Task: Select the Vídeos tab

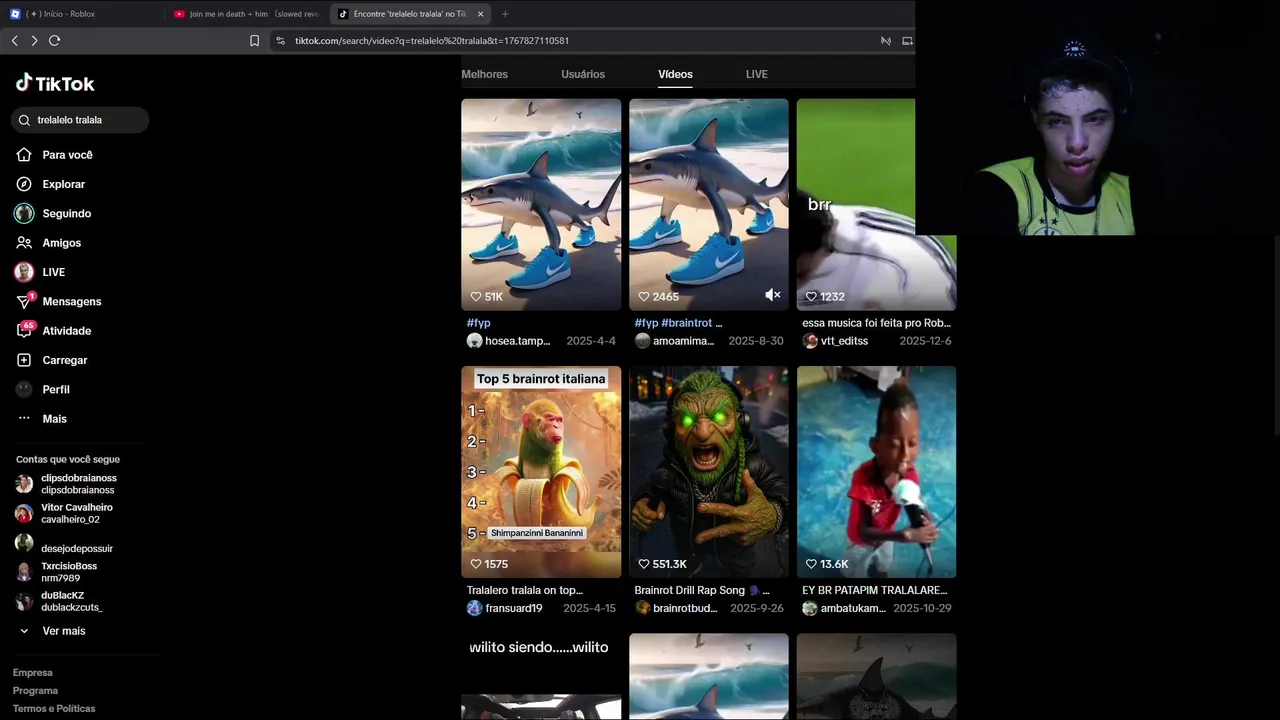Action: 675,74
